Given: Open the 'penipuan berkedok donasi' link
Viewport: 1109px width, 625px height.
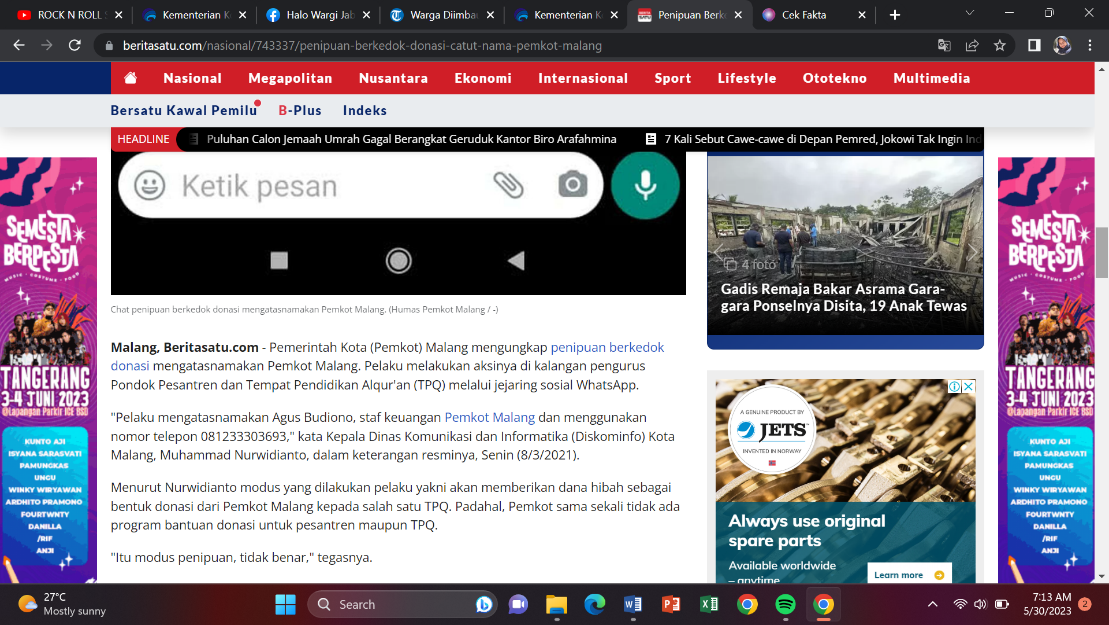Looking at the screenshot, I should (607, 348).
